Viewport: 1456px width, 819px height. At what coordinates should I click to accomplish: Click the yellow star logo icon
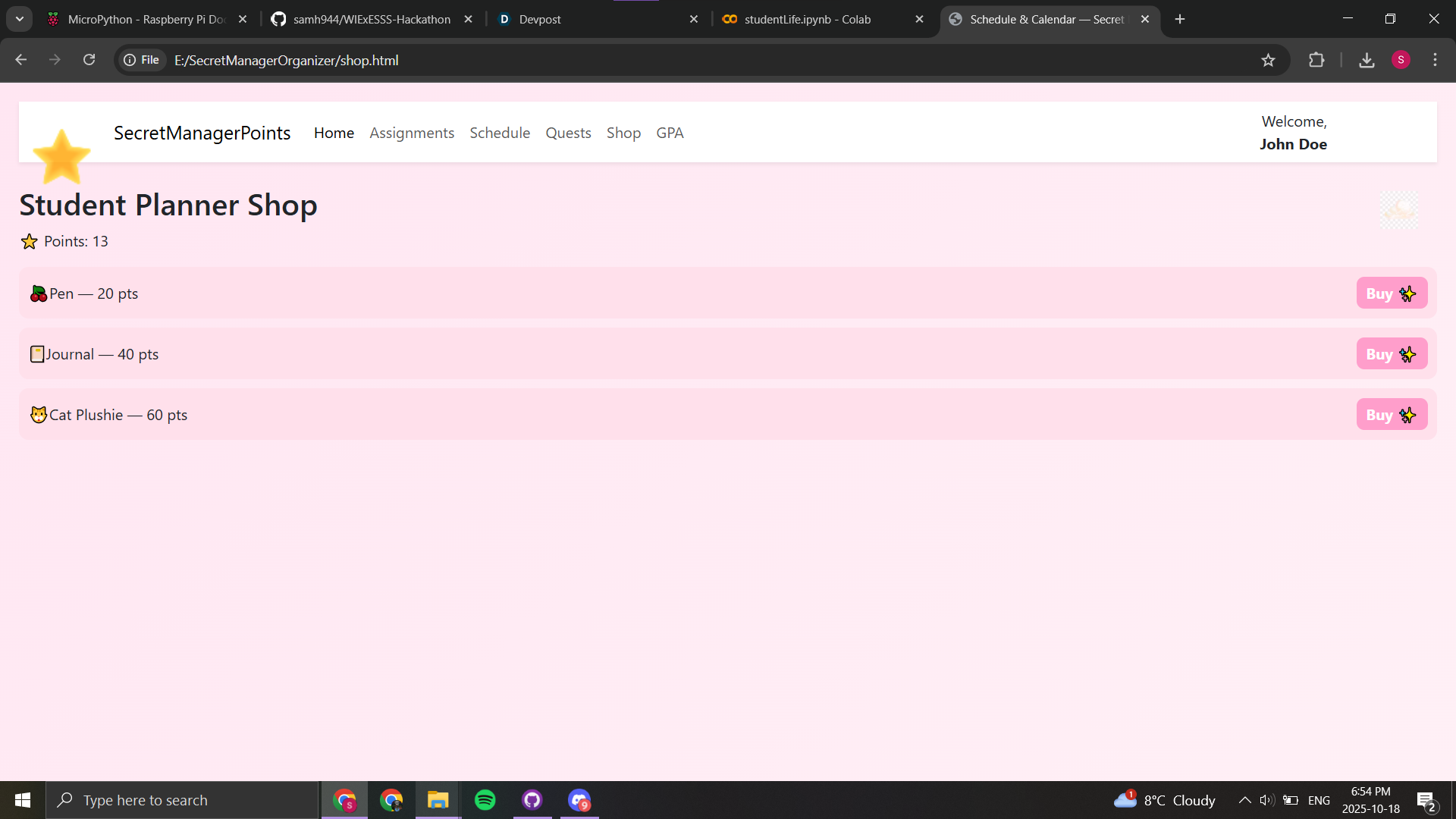coord(61,156)
